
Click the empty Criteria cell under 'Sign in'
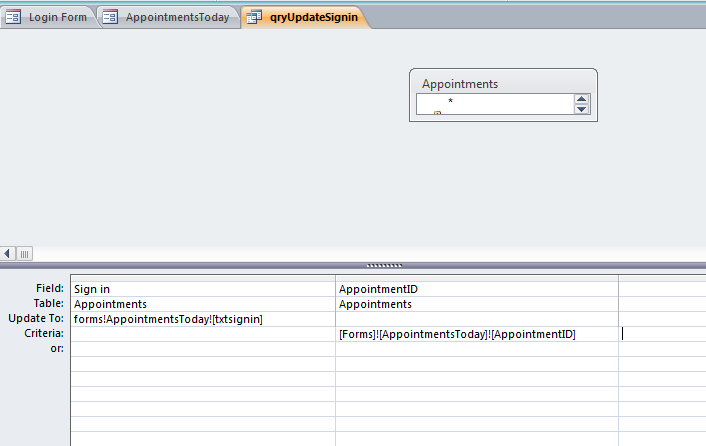pyautogui.click(x=203, y=334)
